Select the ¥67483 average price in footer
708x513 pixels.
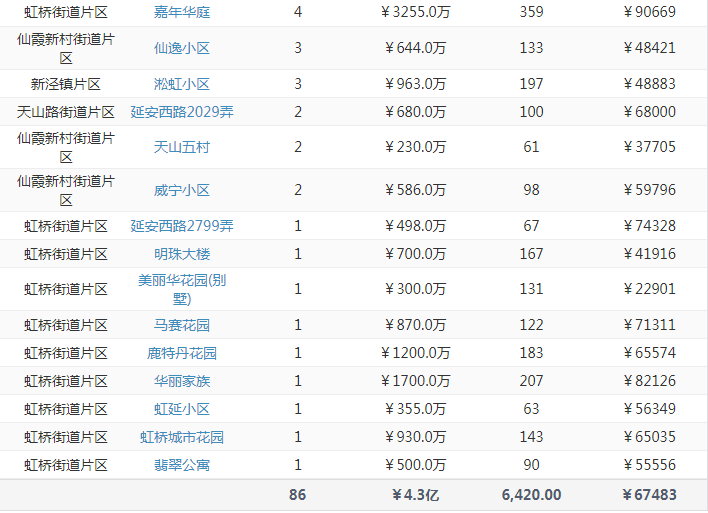click(649, 495)
